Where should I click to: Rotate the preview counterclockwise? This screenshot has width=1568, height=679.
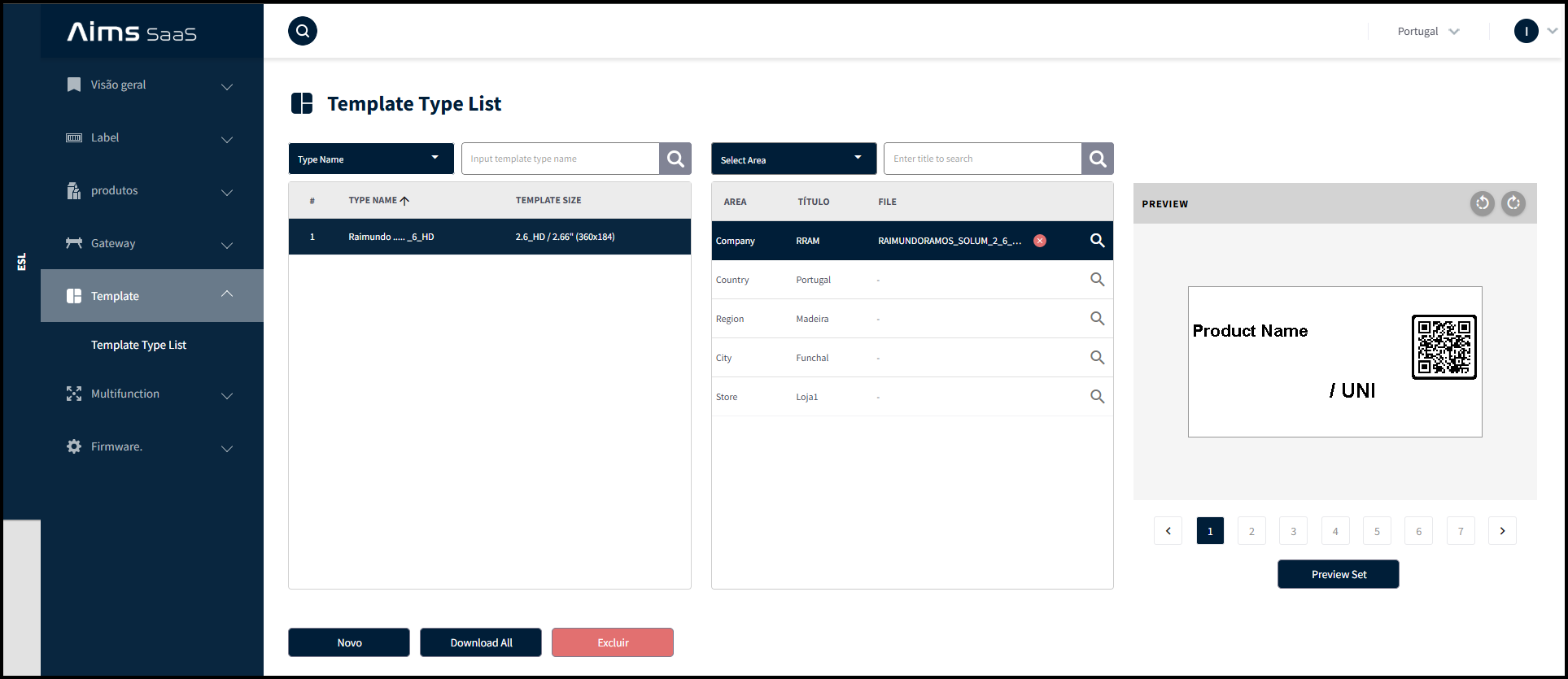point(1483,203)
